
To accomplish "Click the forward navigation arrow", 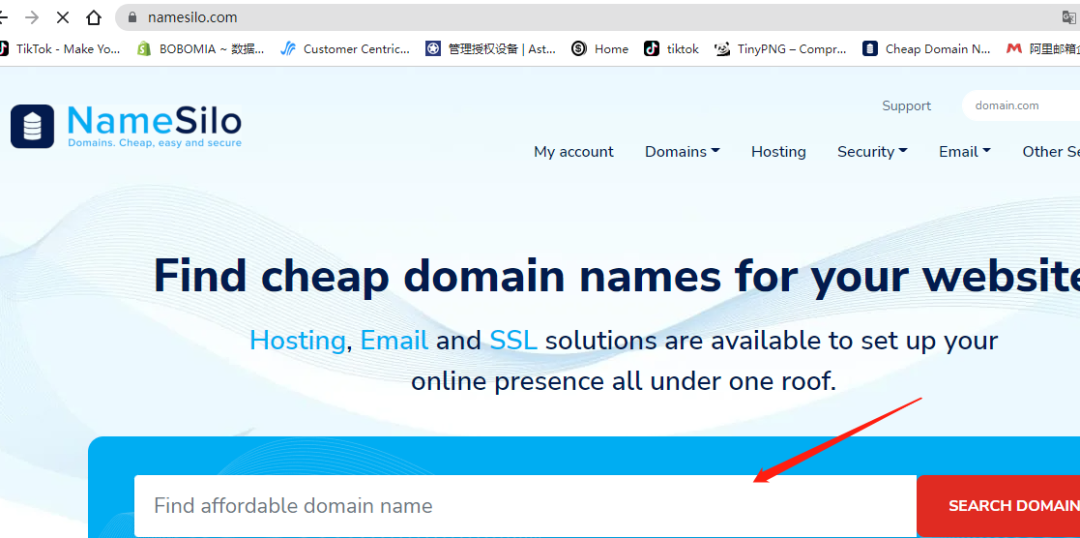I will [31, 17].
